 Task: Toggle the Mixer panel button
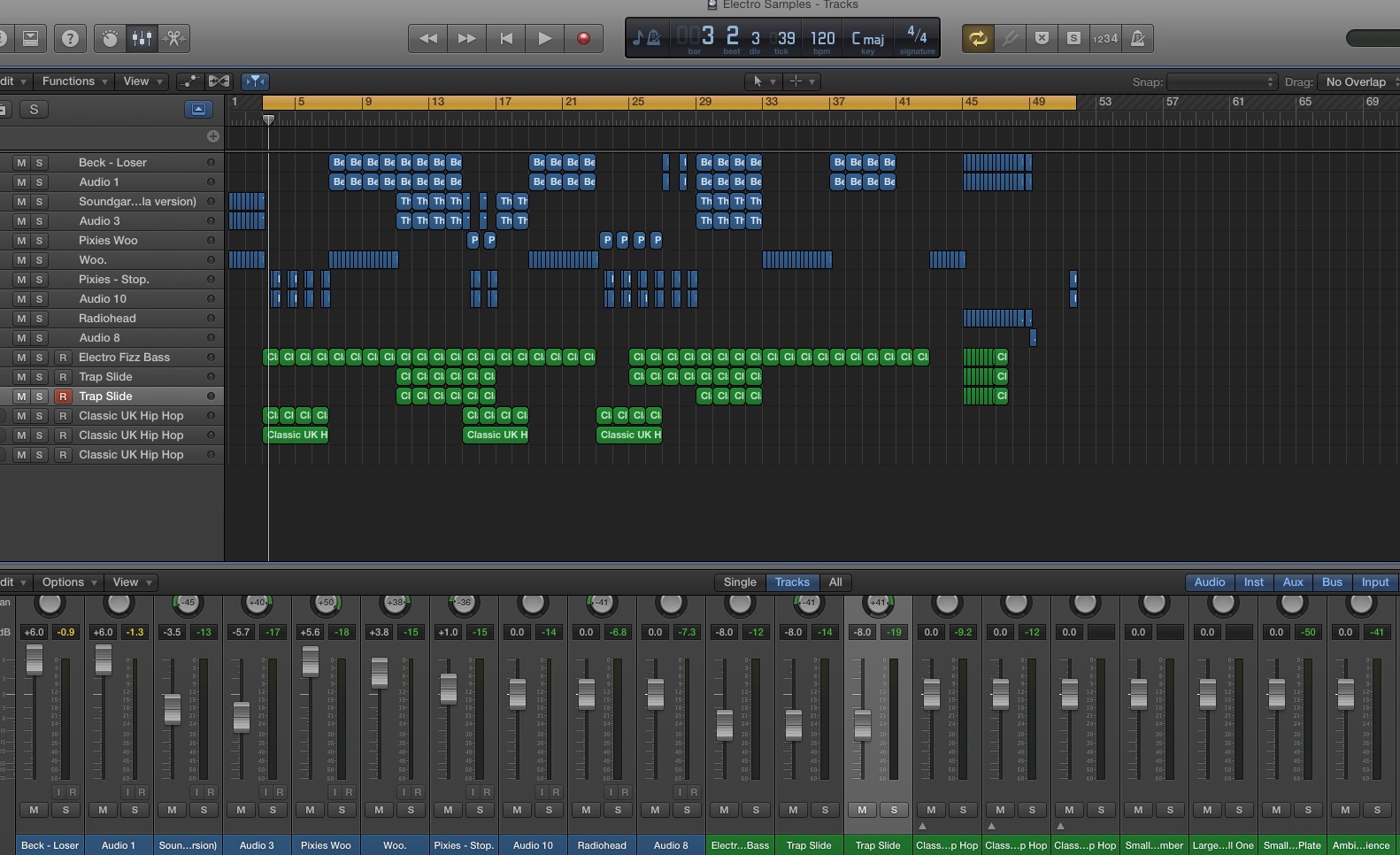pyautogui.click(x=142, y=38)
